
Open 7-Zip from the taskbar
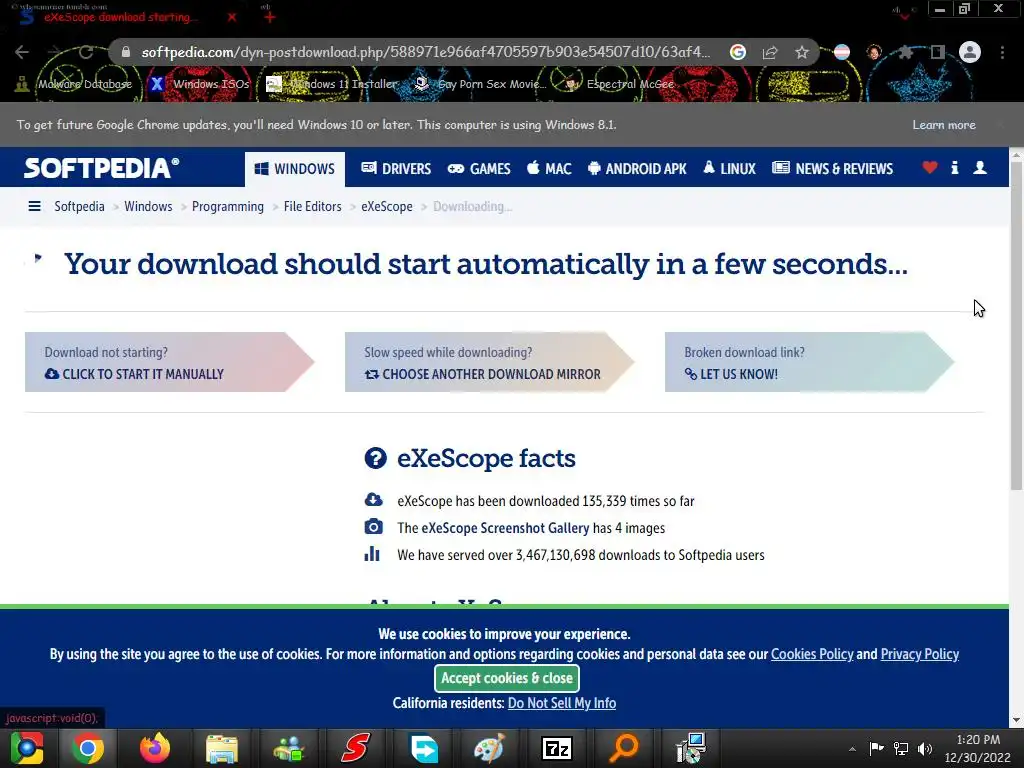pyautogui.click(x=557, y=748)
